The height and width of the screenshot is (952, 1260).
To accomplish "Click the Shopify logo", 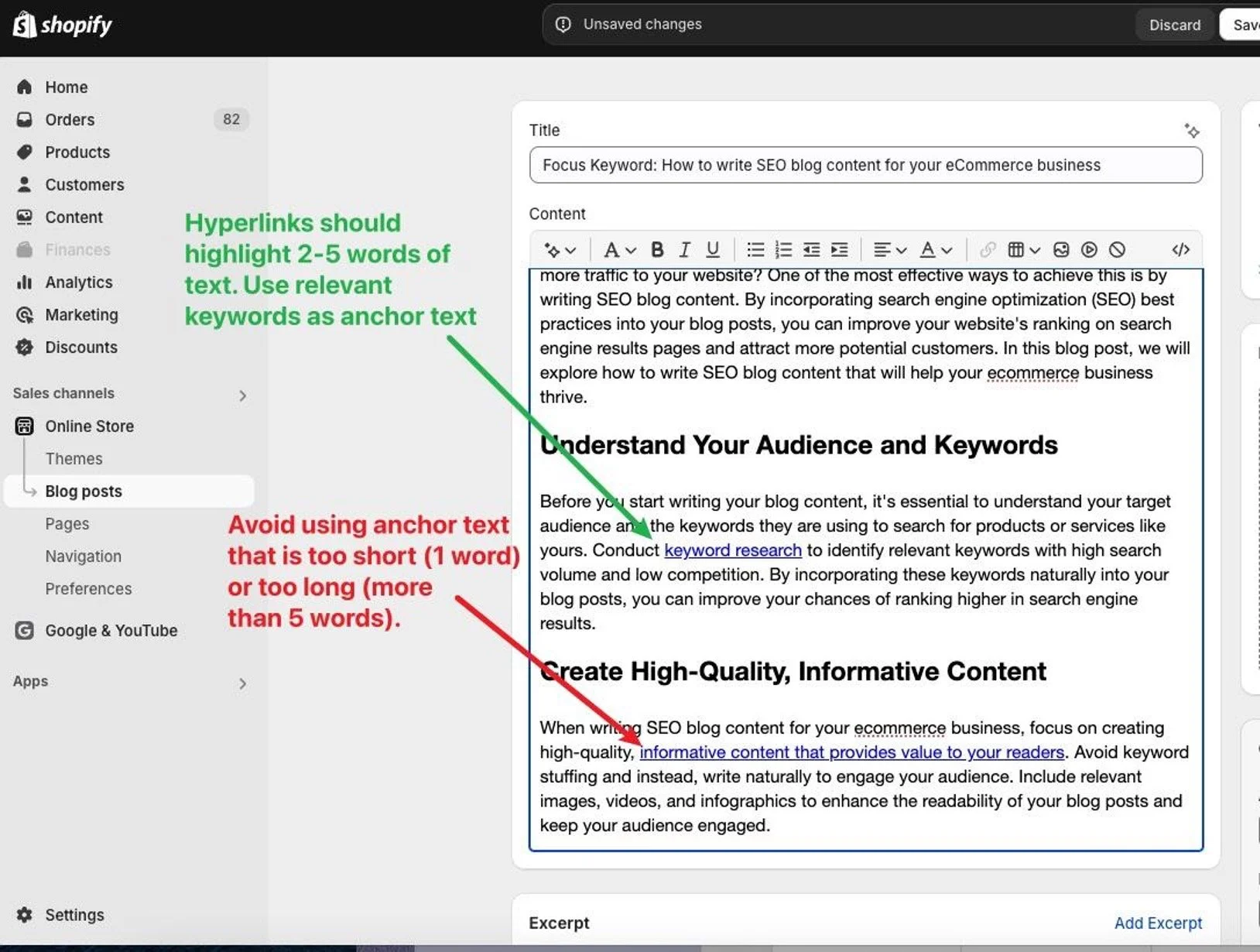I will [x=63, y=25].
